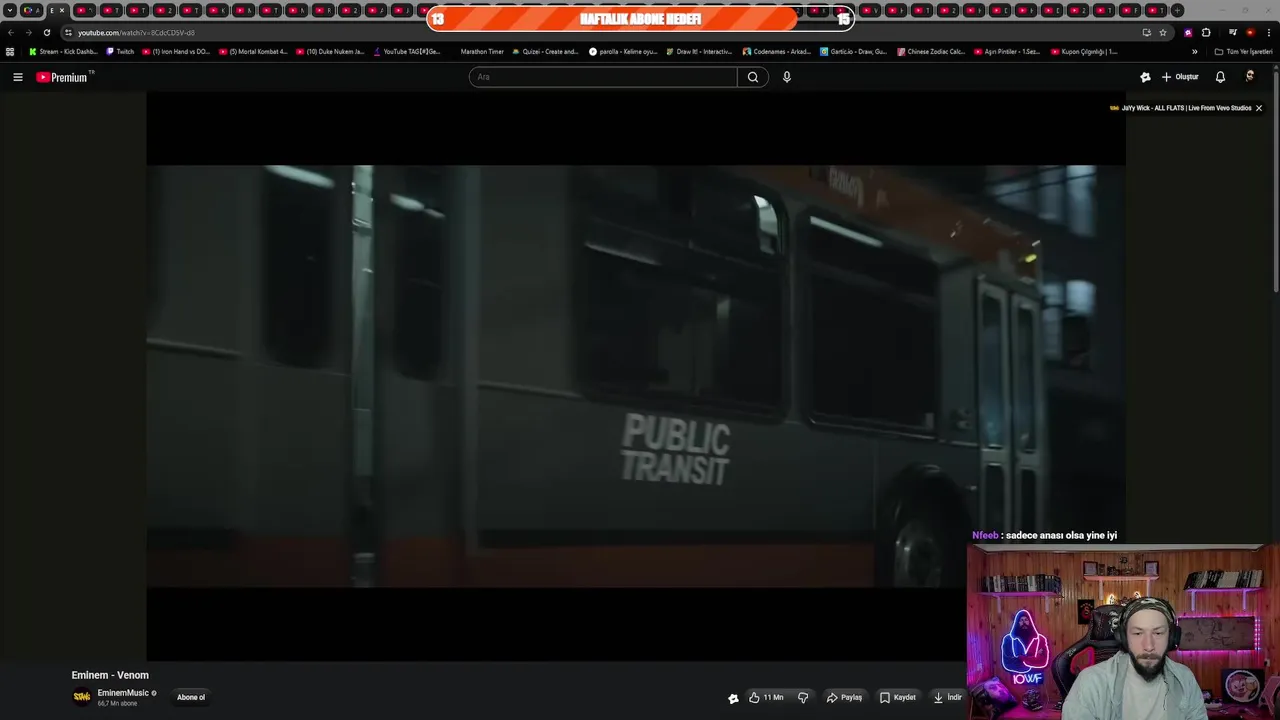Close the active browser tab
The image size is (1280, 720).
point(62,10)
